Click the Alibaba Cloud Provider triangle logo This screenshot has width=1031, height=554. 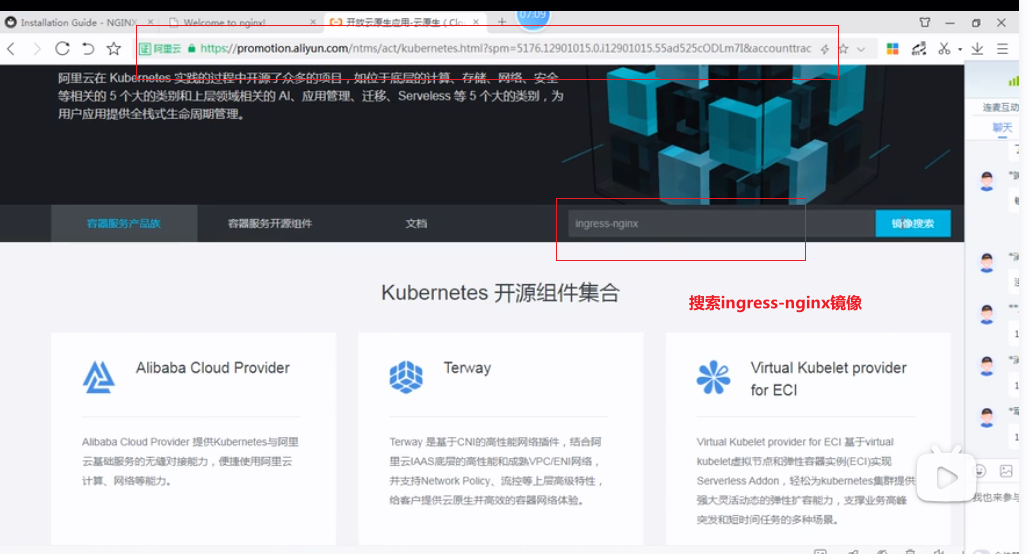click(99, 377)
